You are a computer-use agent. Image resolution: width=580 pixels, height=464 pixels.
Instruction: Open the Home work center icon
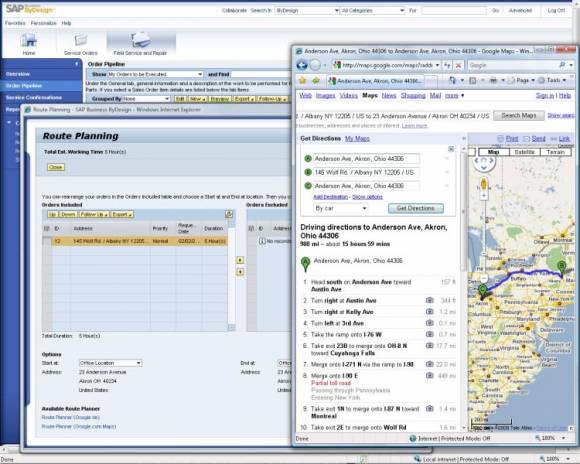coord(28,41)
